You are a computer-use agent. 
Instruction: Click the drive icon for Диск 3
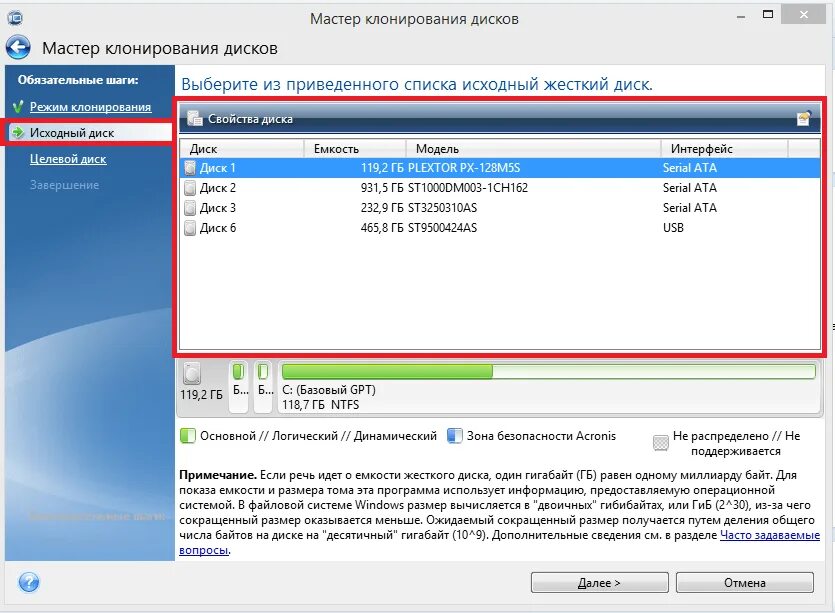tap(190, 208)
